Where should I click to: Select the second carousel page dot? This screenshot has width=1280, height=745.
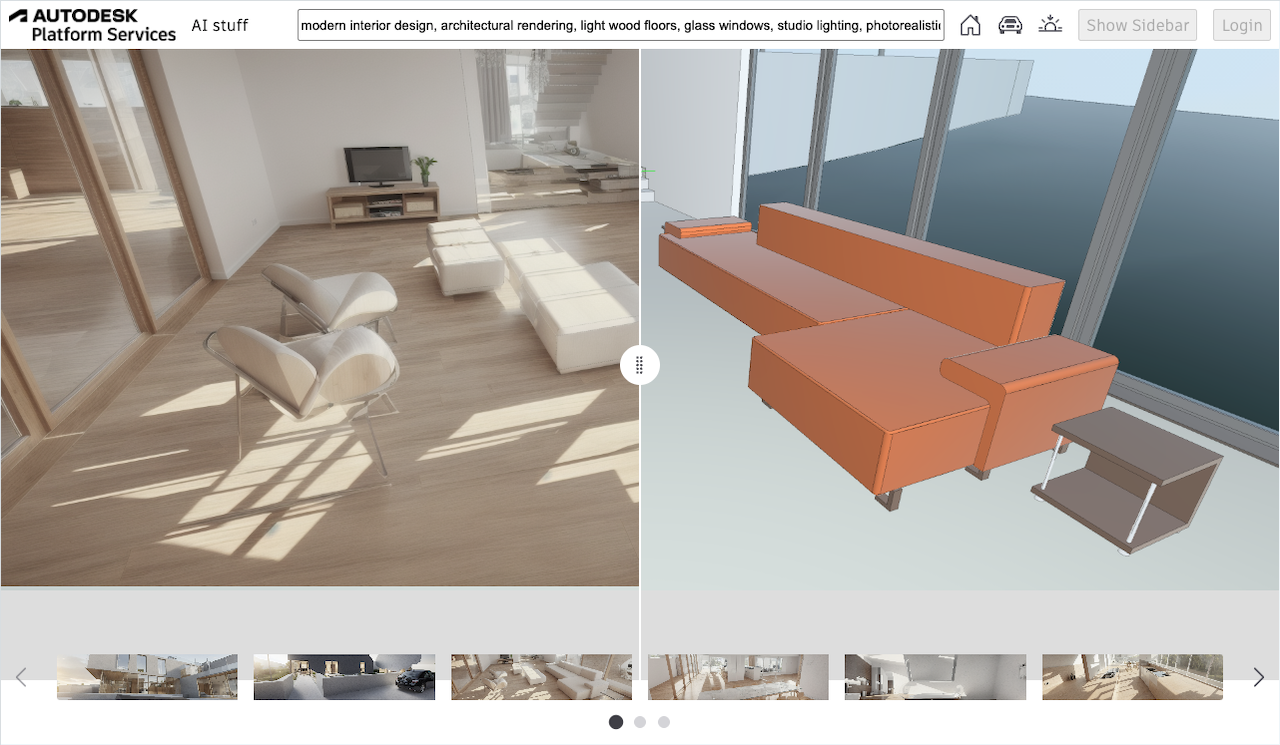click(640, 722)
